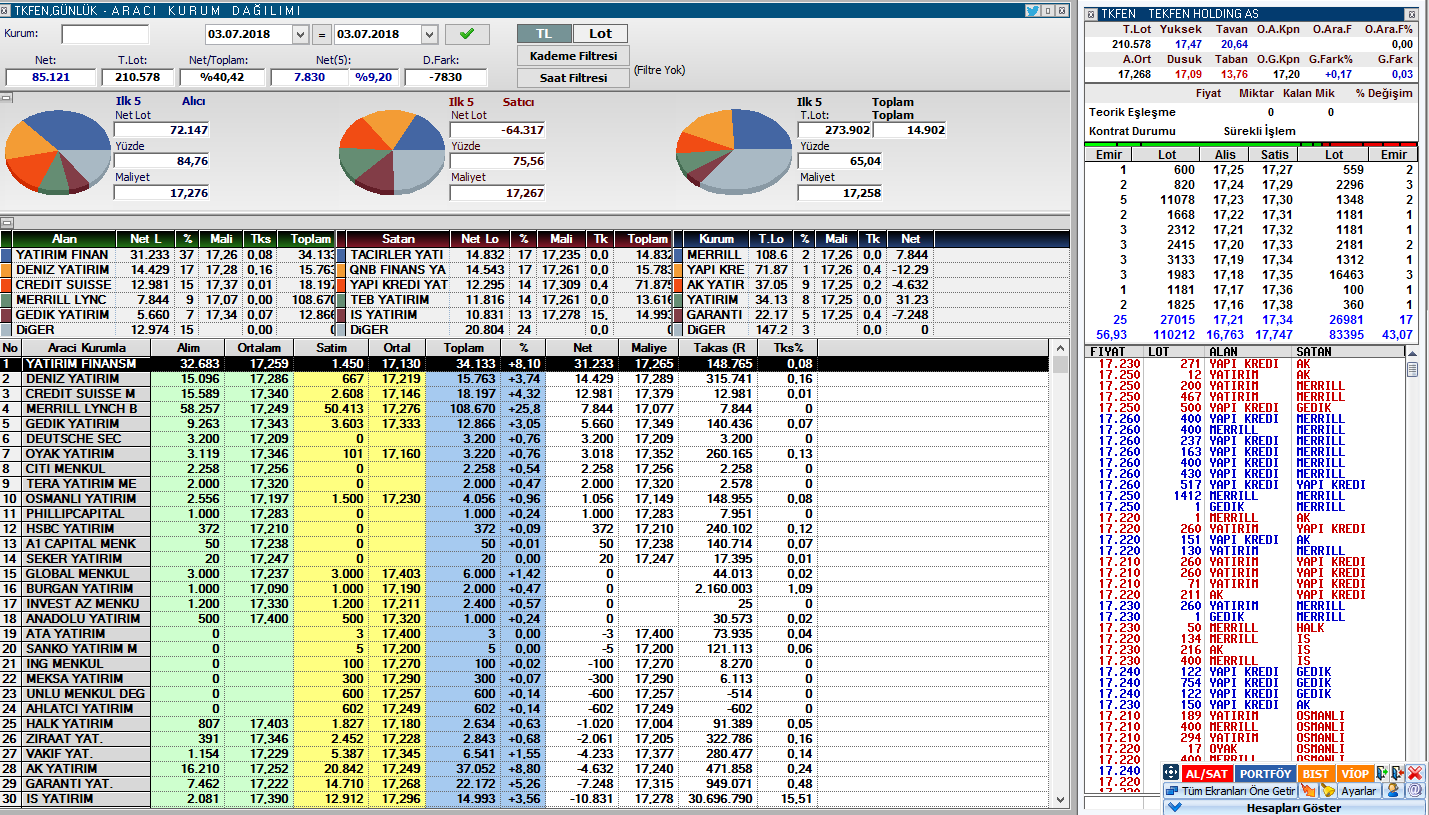Click the red X icon in floating toolbar
Viewport: 1429px width, 815px height.
(x=1415, y=773)
